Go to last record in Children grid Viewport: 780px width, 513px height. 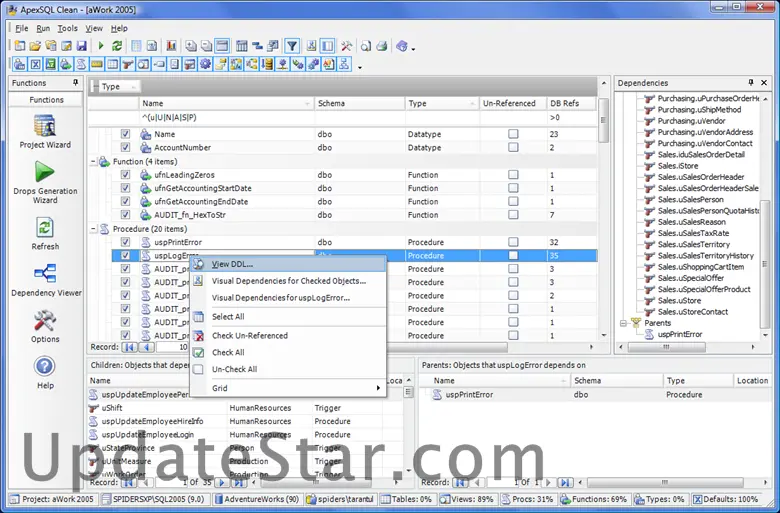point(238,482)
